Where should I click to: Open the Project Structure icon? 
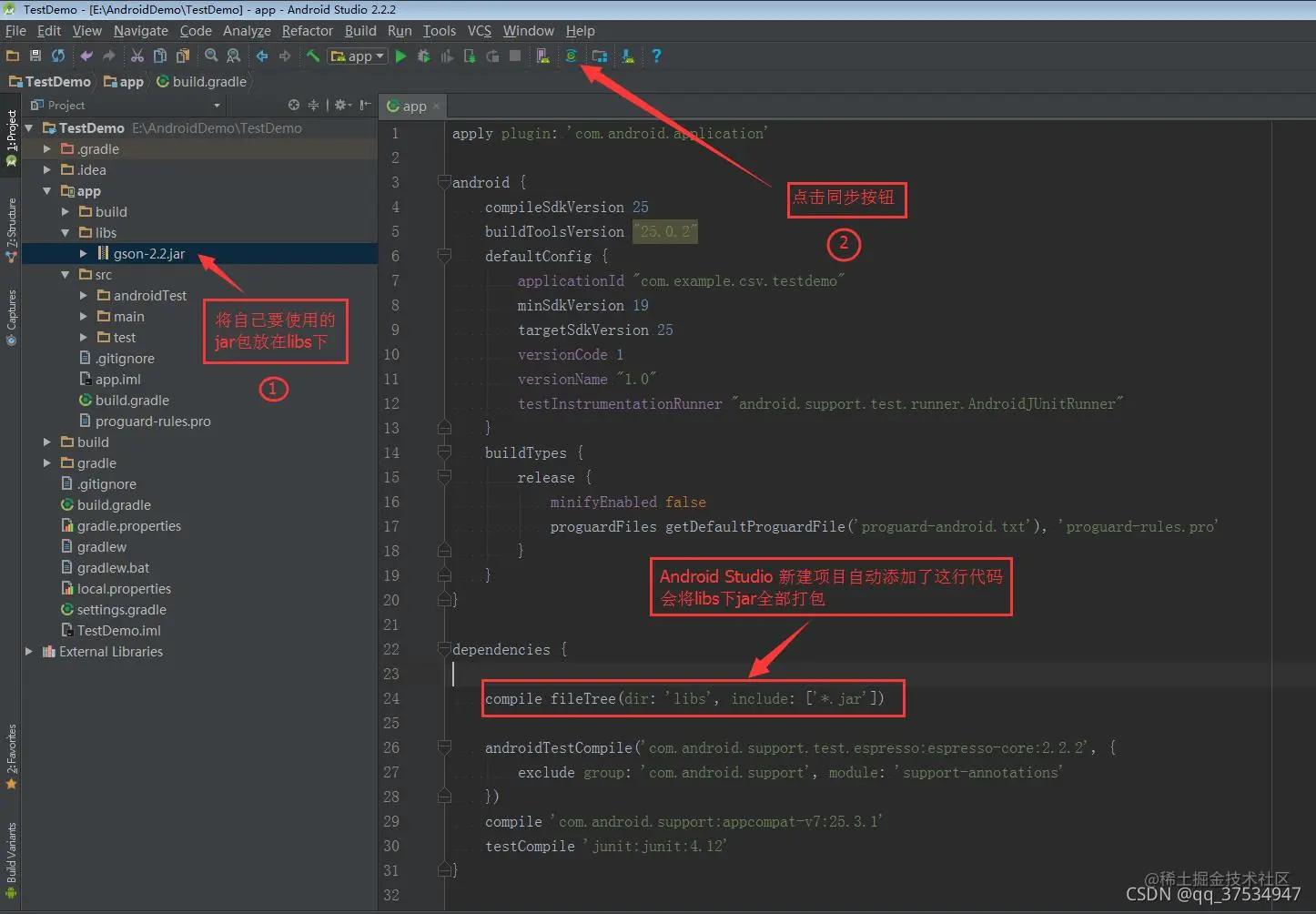tap(600, 56)
